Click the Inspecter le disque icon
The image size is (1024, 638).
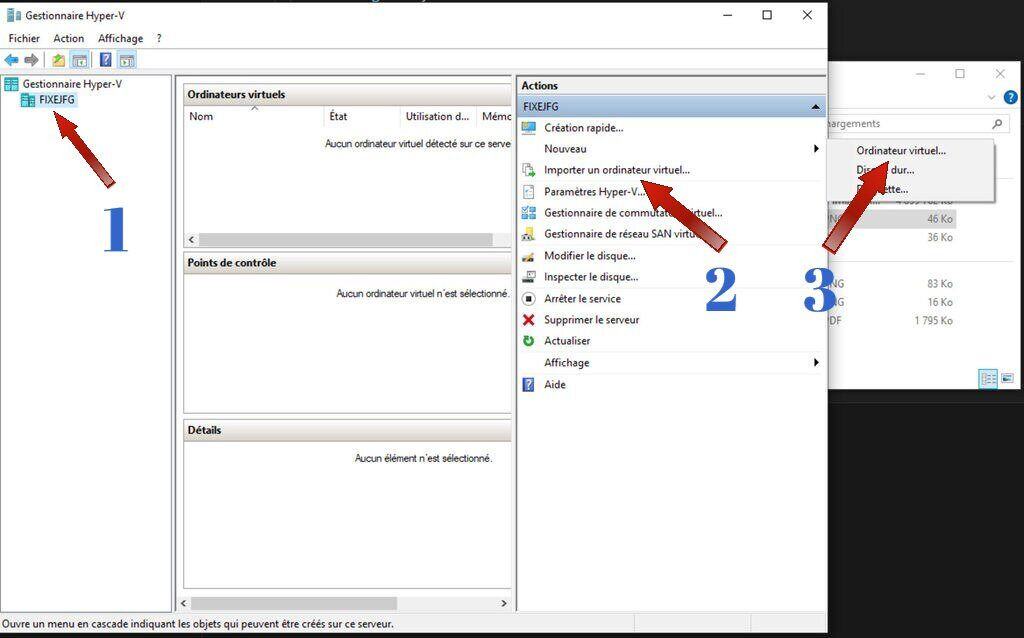529,277
